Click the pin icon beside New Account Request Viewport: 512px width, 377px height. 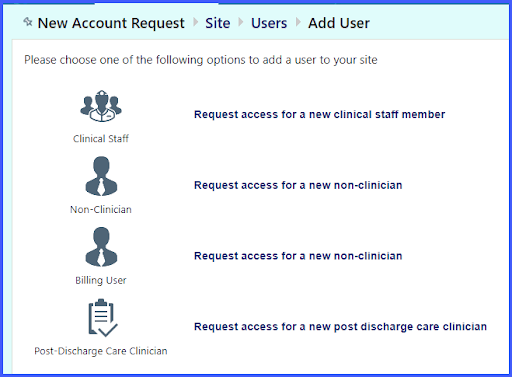28,22
